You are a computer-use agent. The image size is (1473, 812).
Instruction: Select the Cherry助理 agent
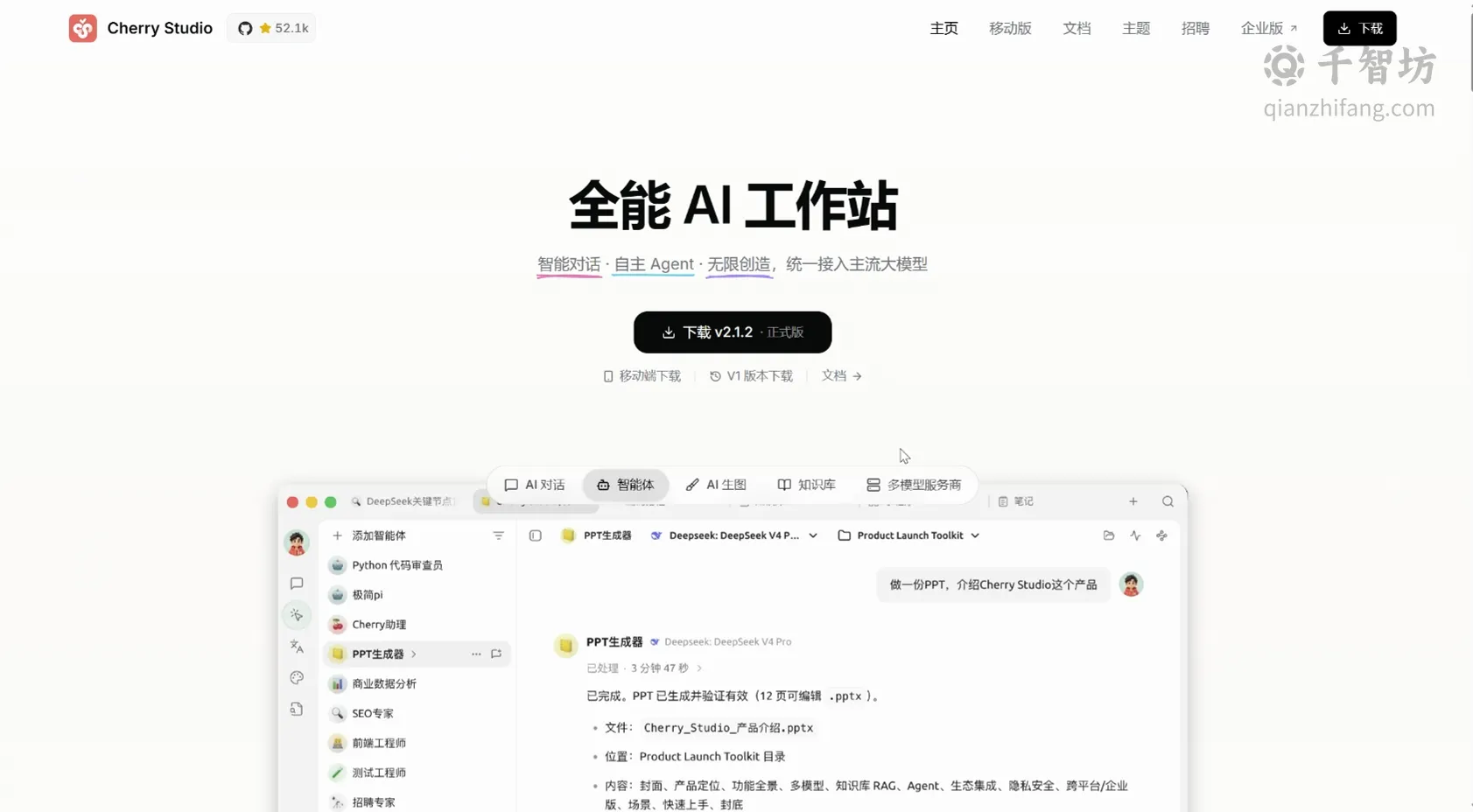(417, 625)
